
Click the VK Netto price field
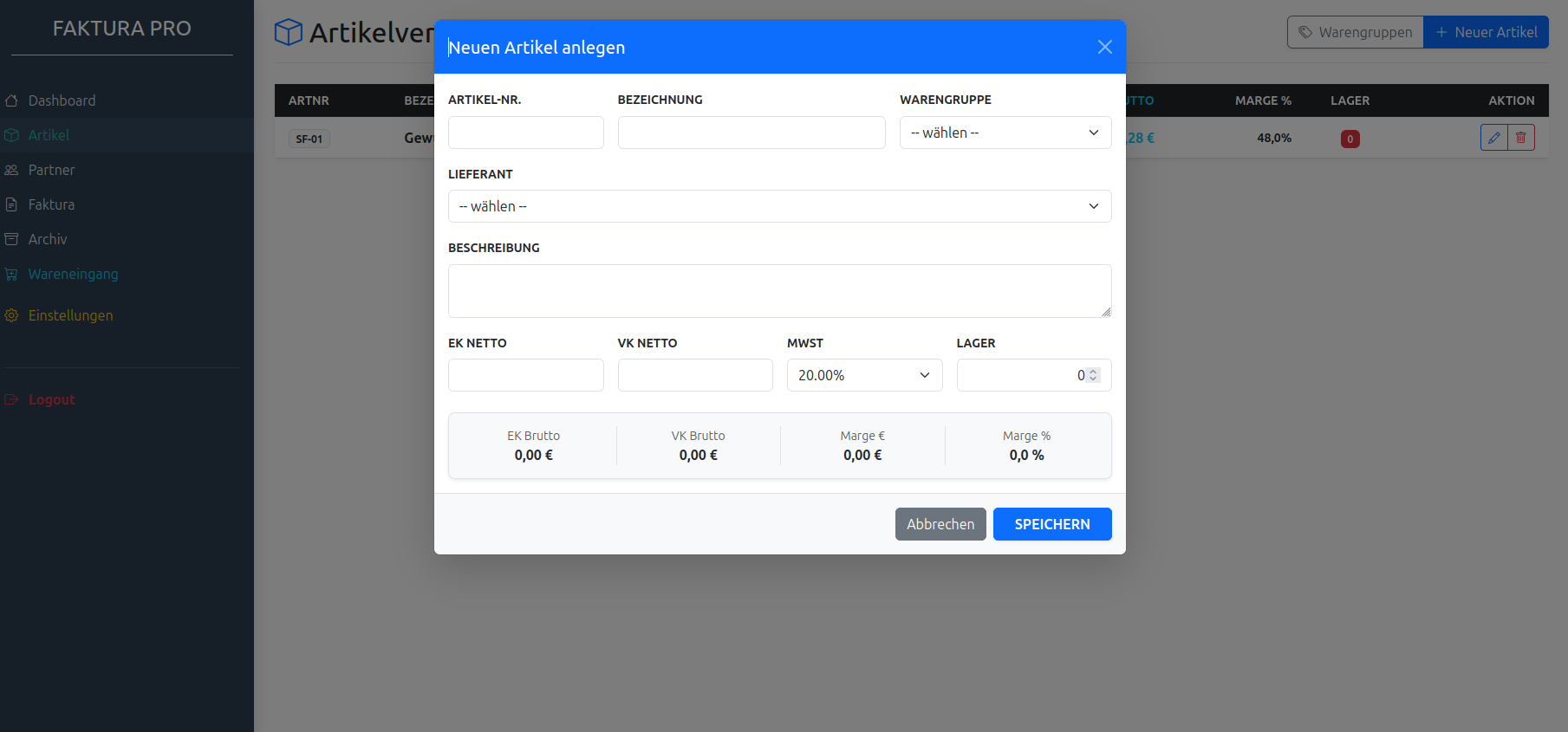coord(694,375)
